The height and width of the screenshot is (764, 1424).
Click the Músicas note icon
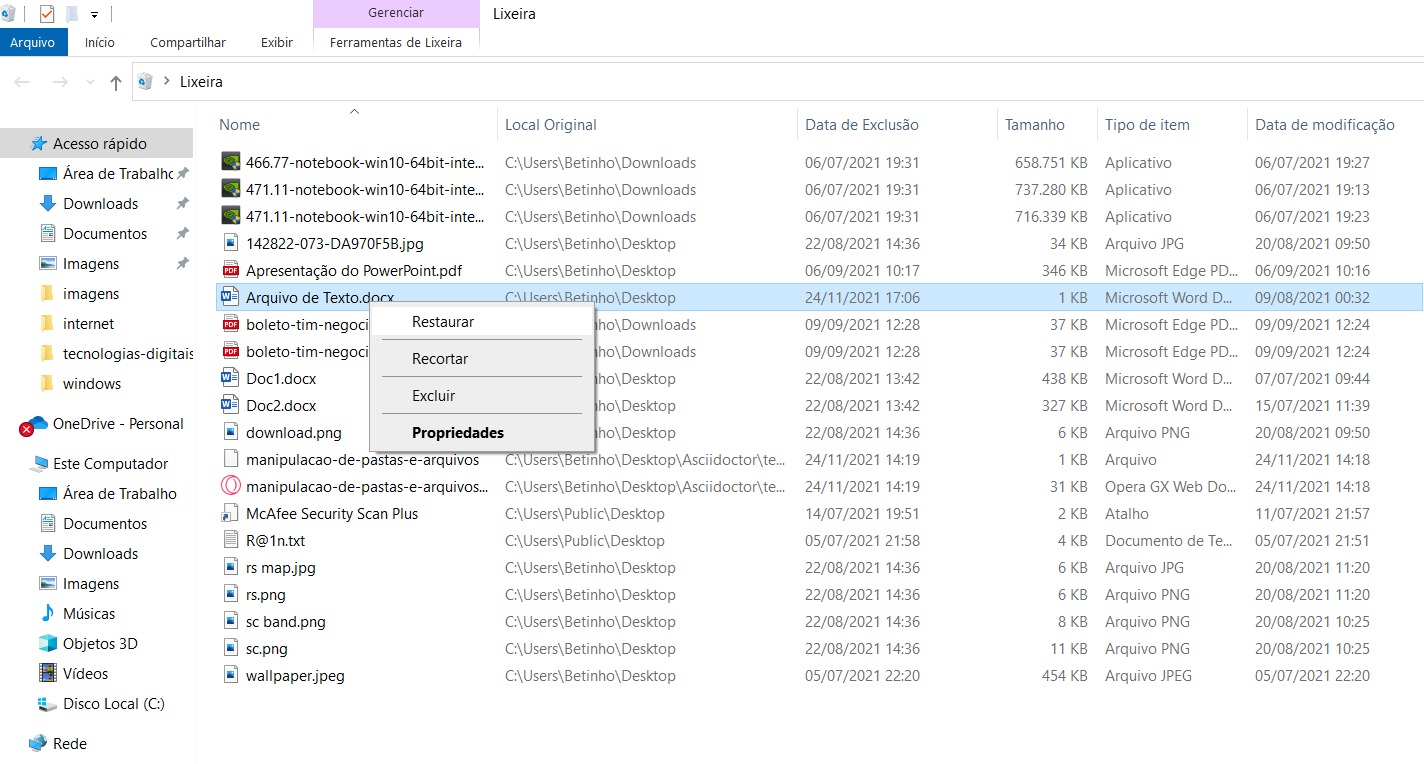point(47,614)
